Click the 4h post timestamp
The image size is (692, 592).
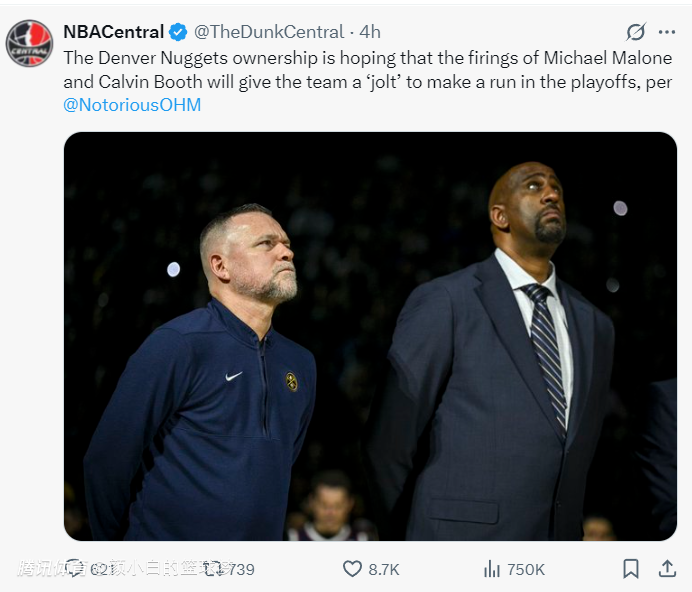coord(370,32)
